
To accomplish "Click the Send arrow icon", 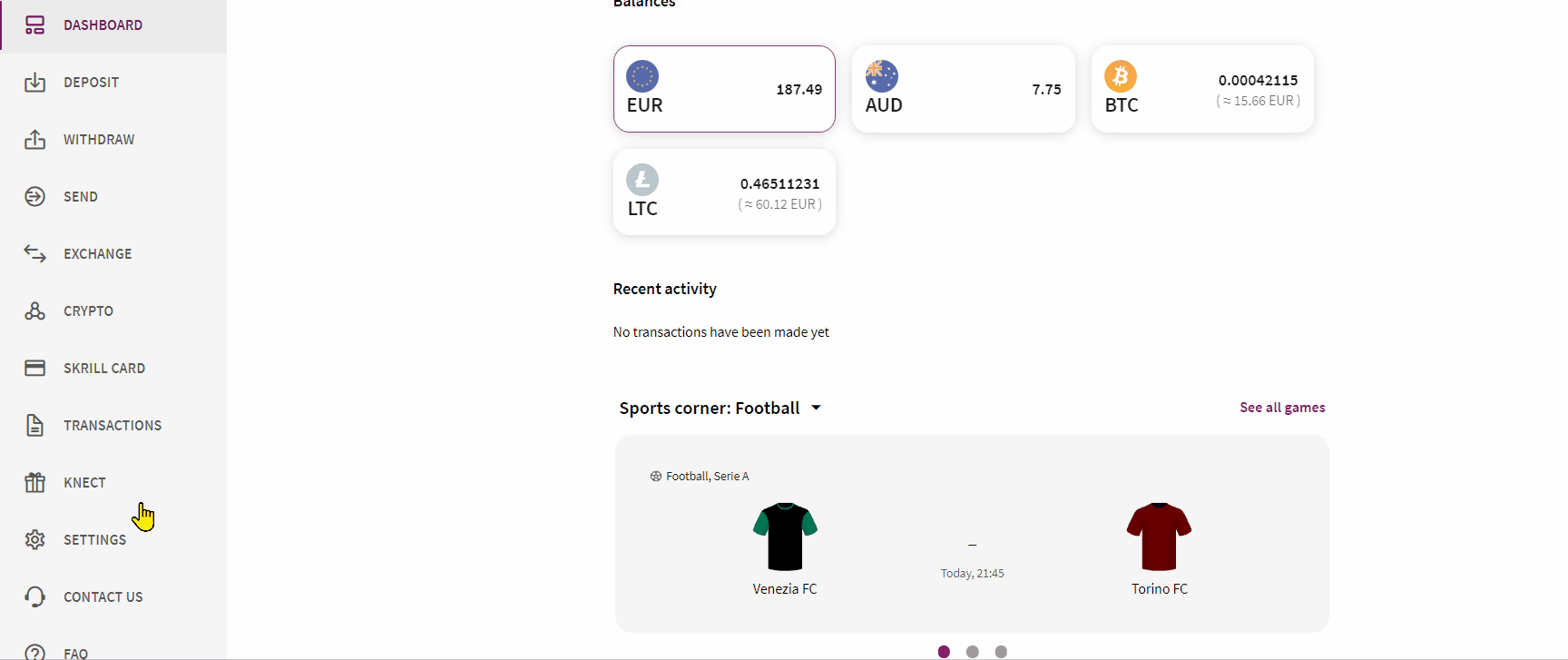I will click(x=34, y=197).
